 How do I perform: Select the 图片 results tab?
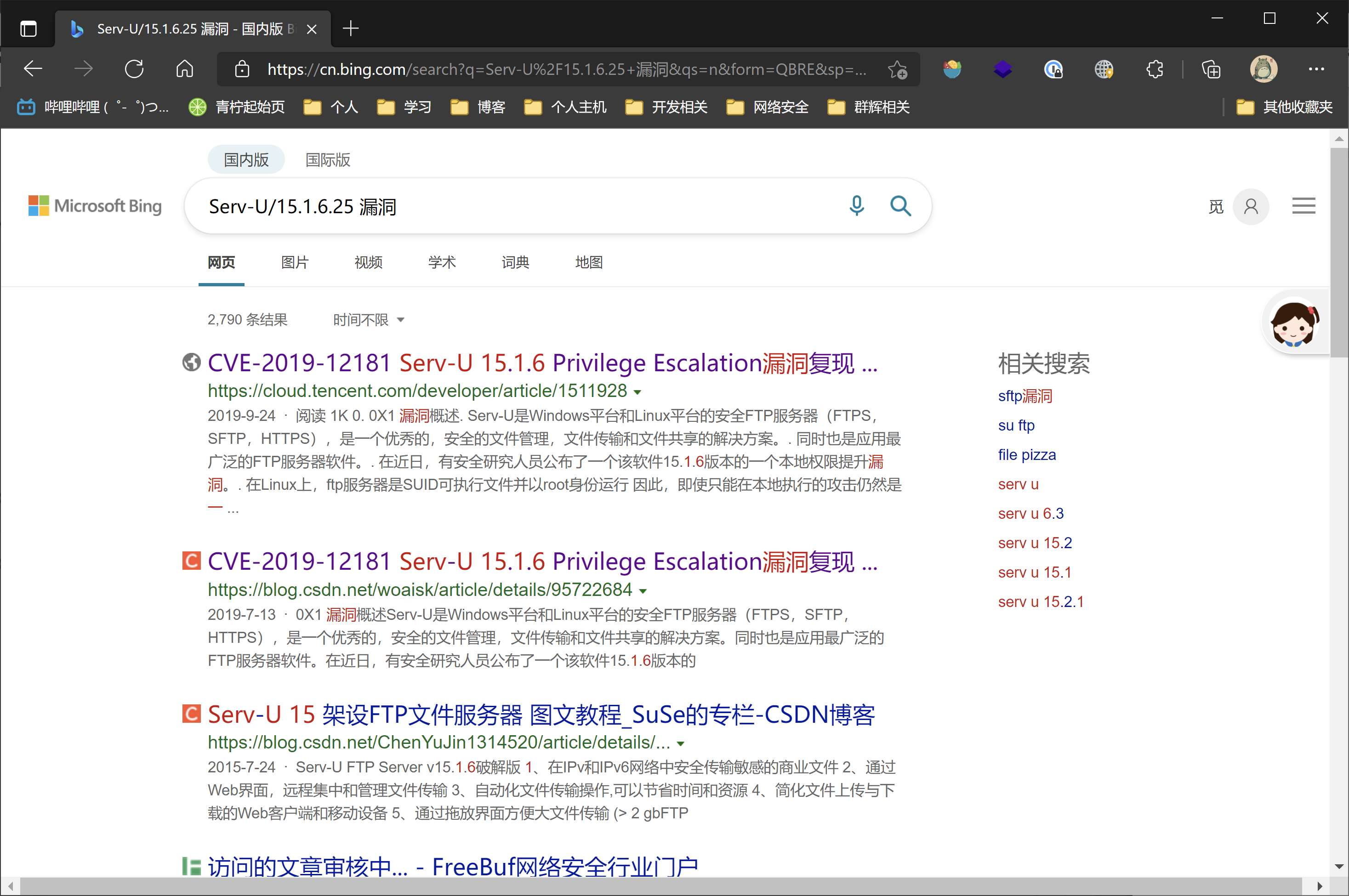pos(295,262)
